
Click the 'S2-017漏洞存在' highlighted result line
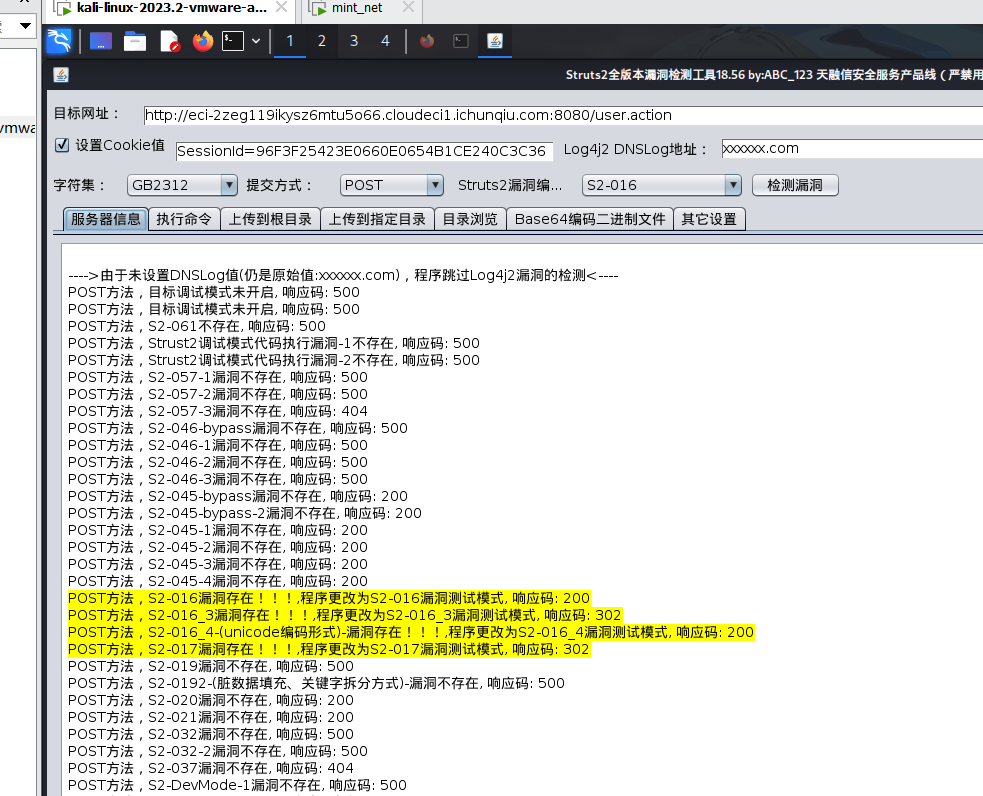pos(329,649)
